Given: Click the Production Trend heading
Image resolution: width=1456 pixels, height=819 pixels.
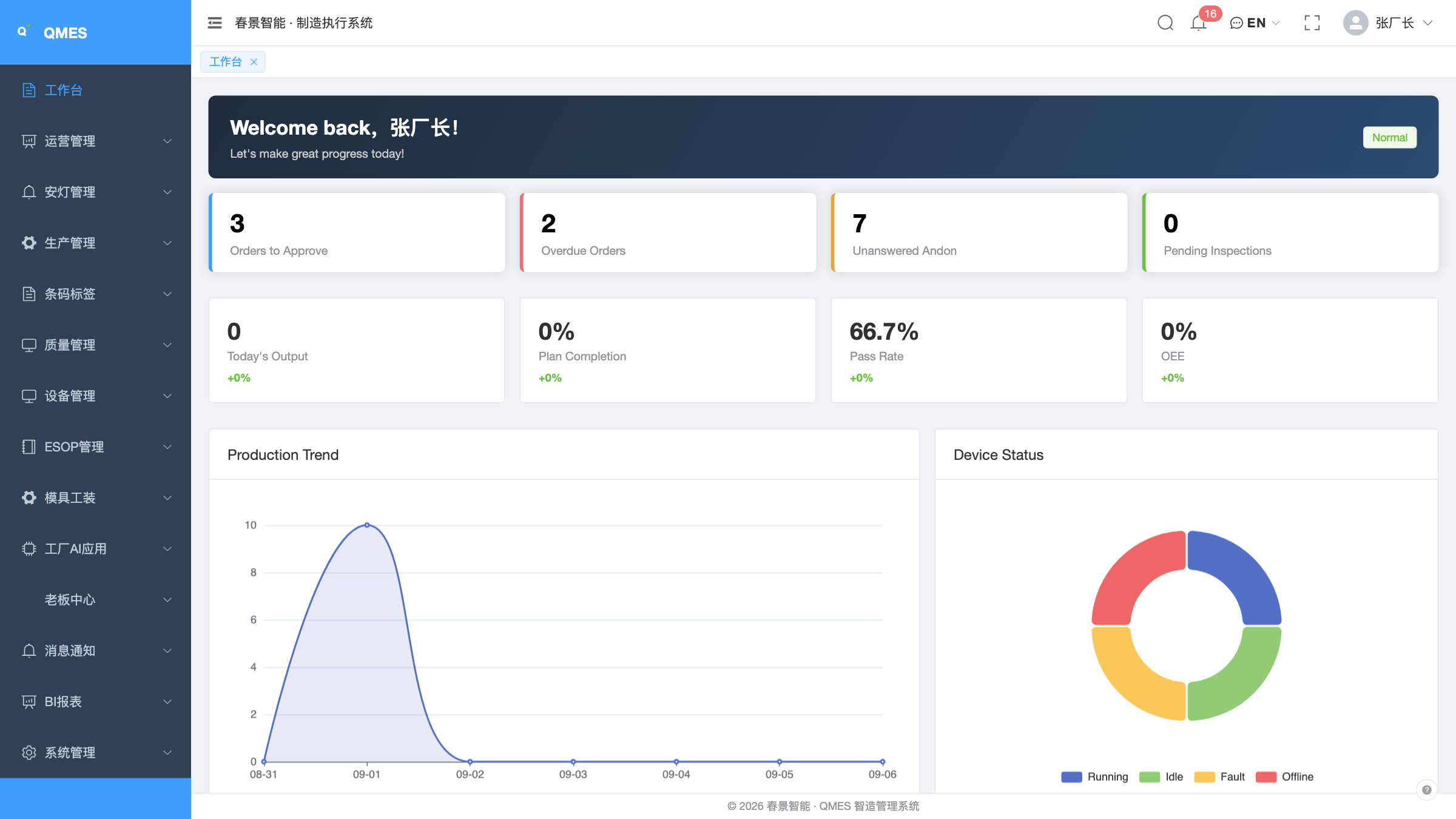Looking at the screenshot, I should 283,455.
